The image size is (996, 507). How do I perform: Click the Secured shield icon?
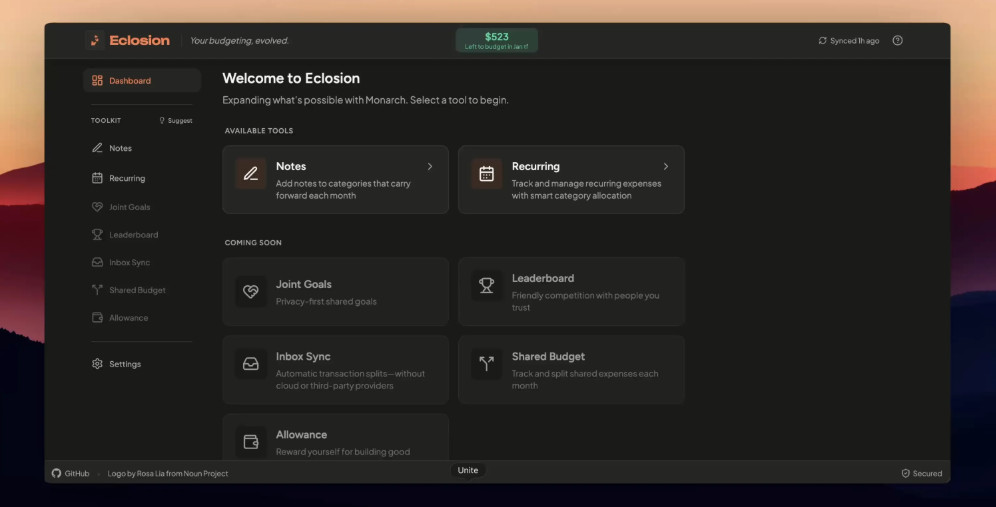(x=906, y=473)
